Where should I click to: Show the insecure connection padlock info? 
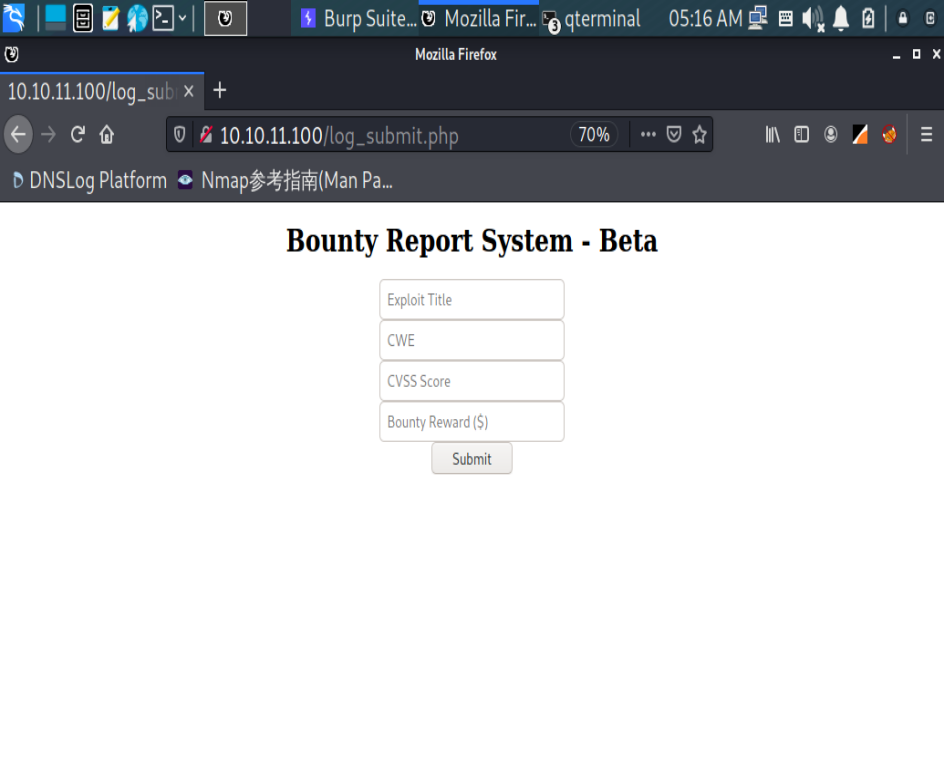(x=206, y=134)
